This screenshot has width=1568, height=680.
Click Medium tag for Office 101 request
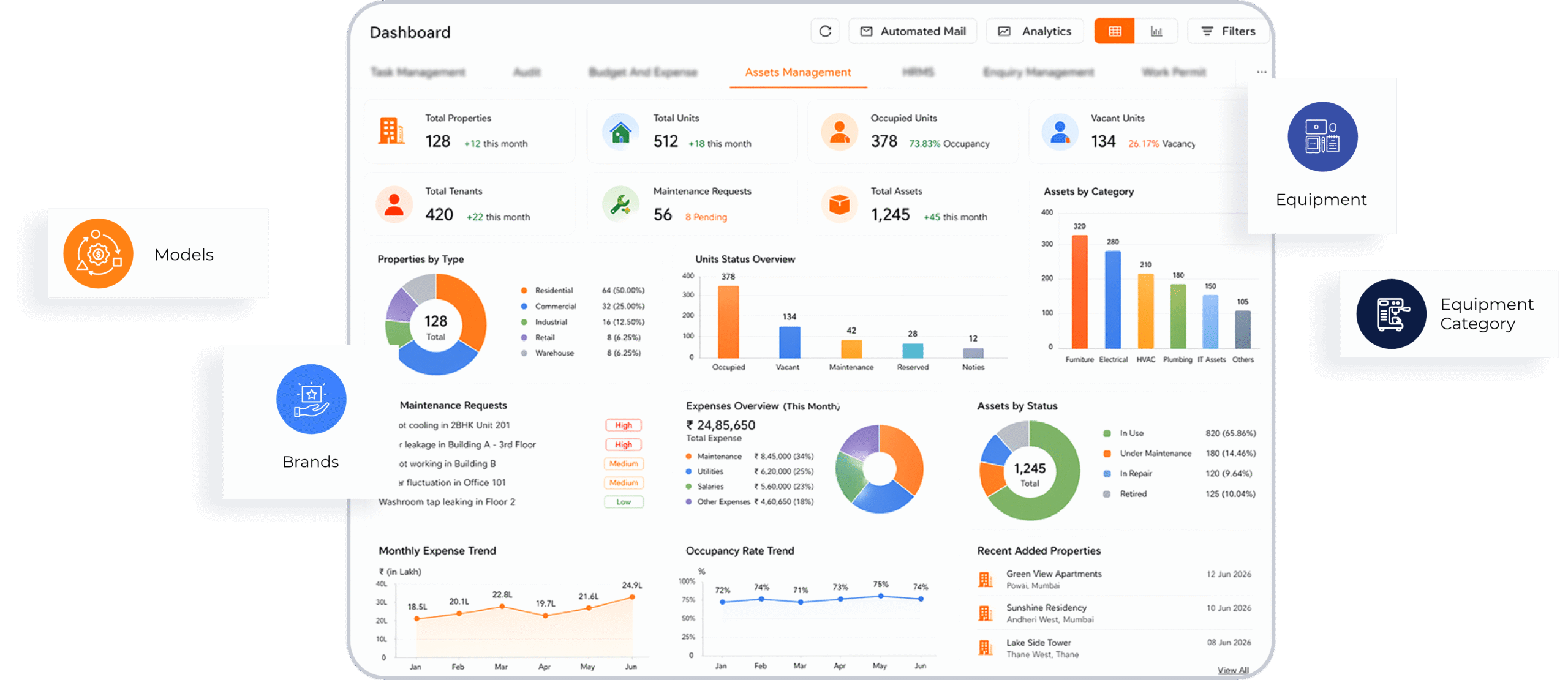pos(623,483)
